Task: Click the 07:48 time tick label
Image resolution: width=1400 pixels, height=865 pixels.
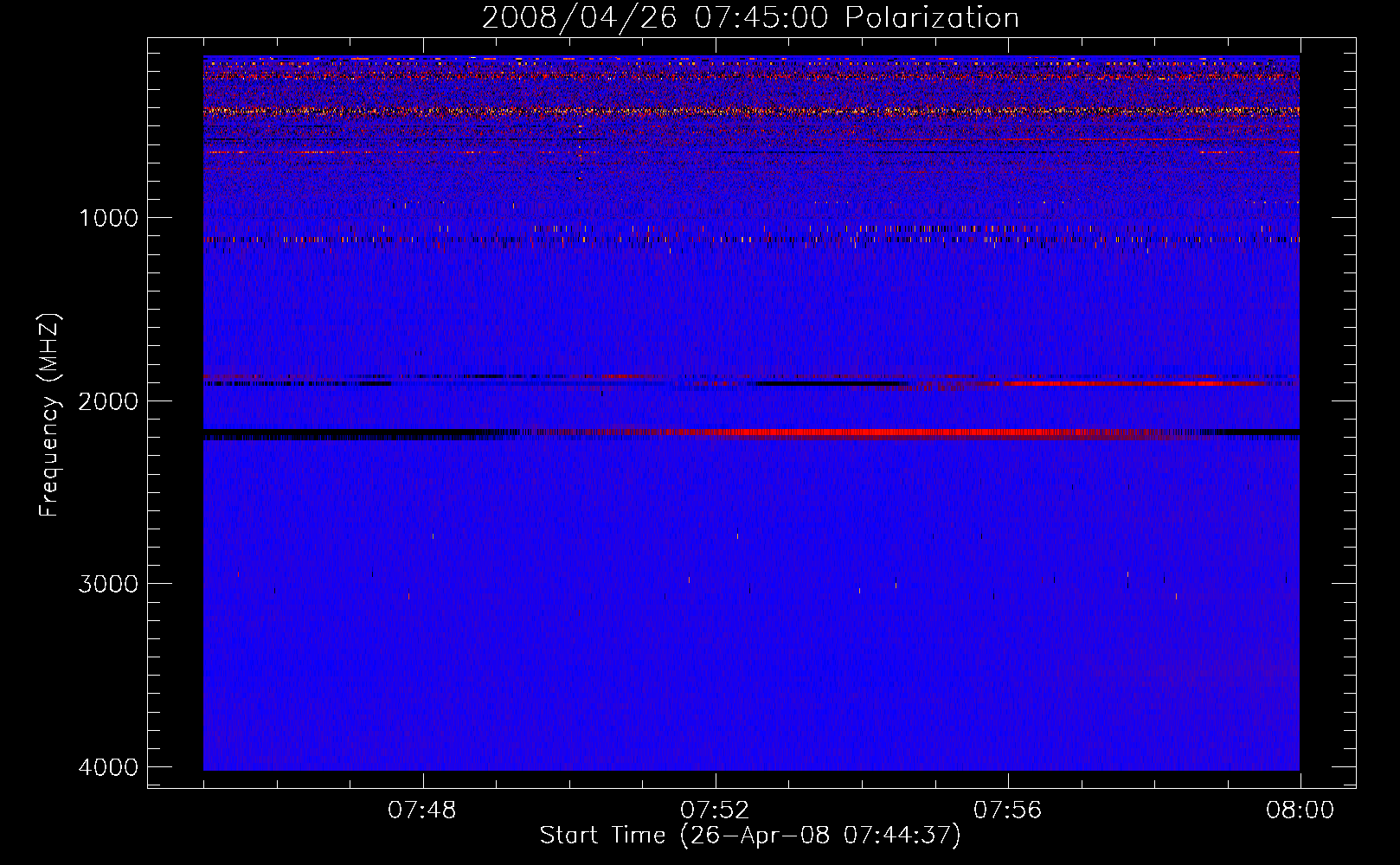Action: tap(422, 811)
